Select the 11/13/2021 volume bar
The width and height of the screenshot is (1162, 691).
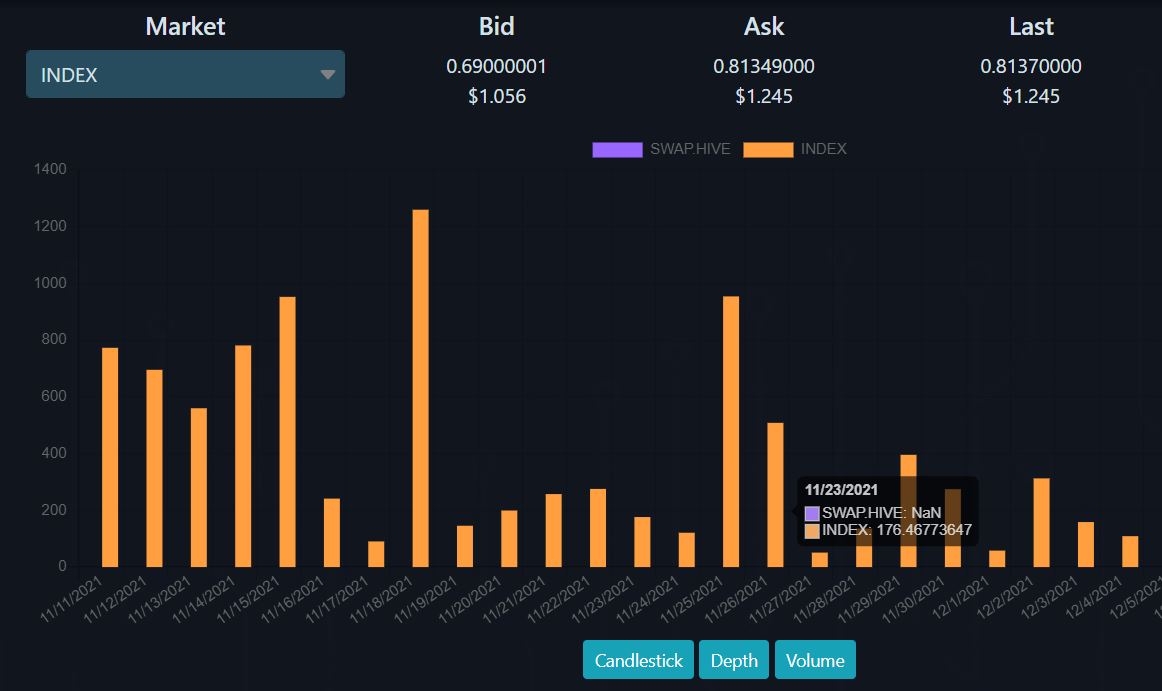point(199,488)
